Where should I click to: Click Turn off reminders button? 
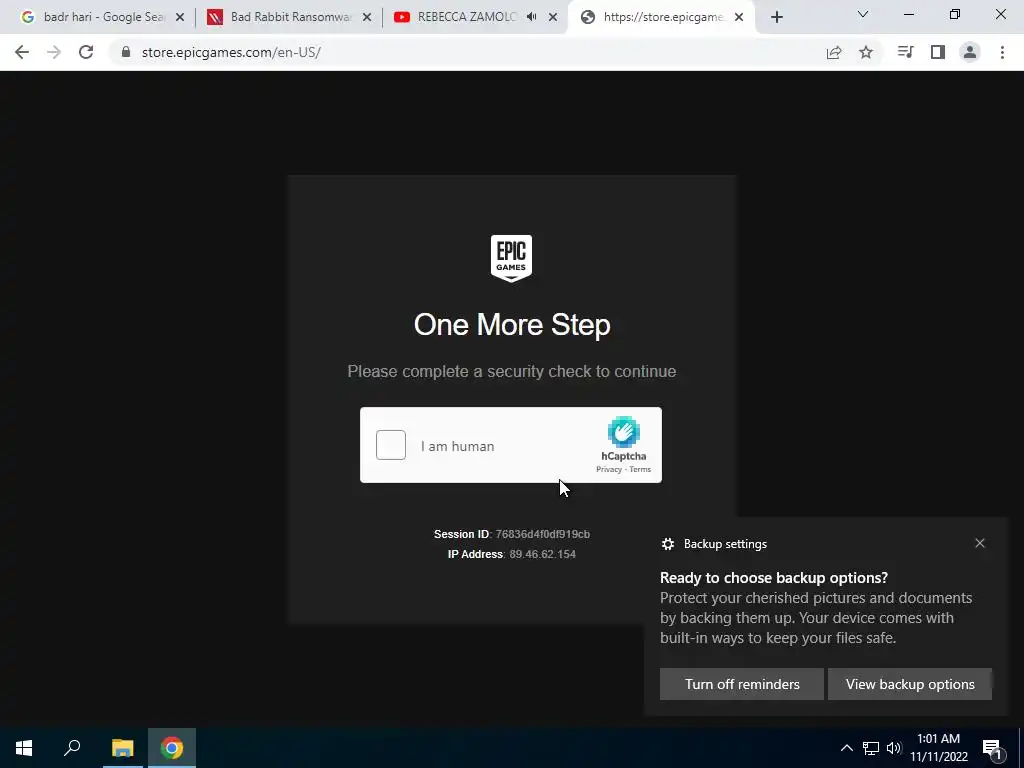(x=742, y=684)
